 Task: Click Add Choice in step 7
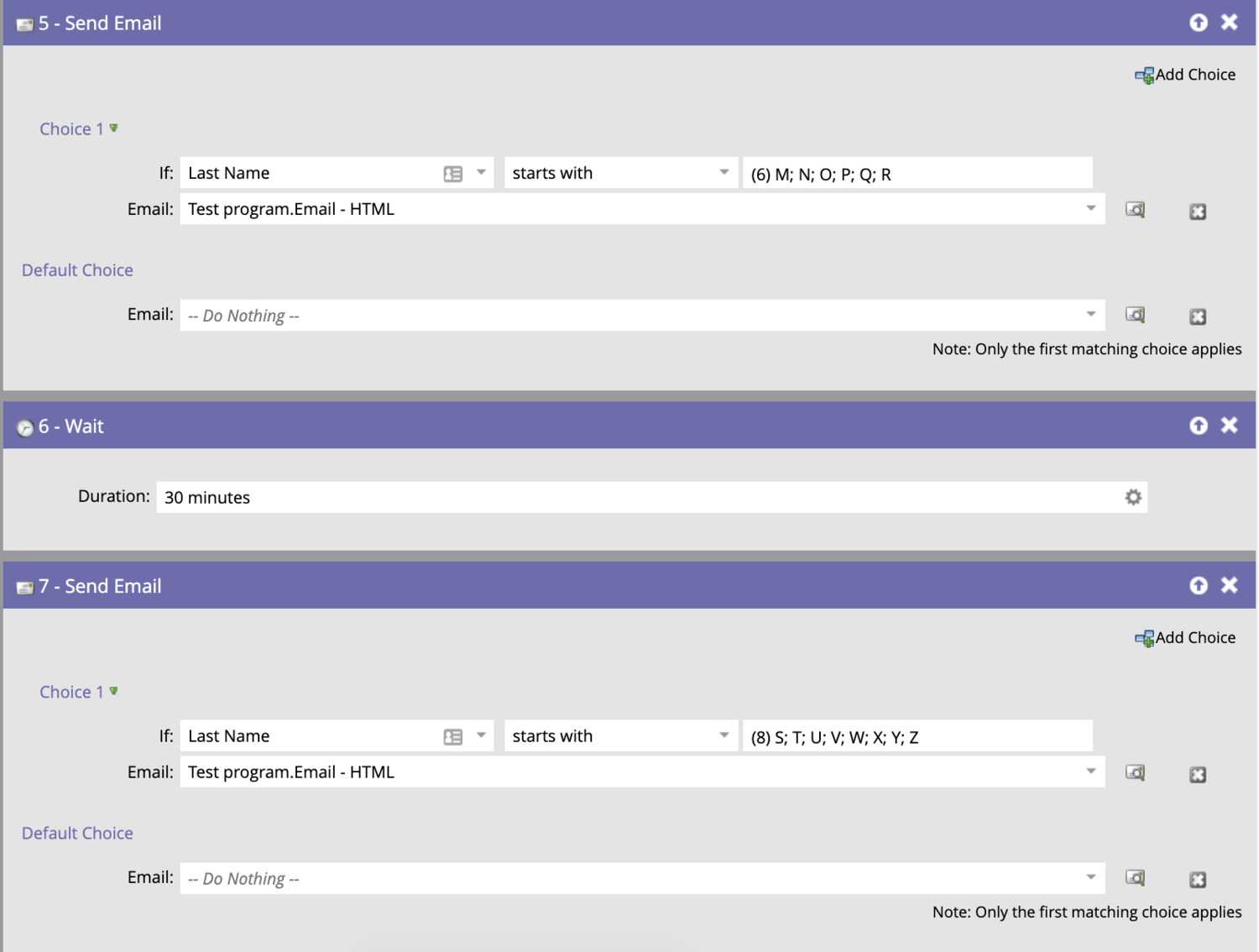click(1185, 638)
